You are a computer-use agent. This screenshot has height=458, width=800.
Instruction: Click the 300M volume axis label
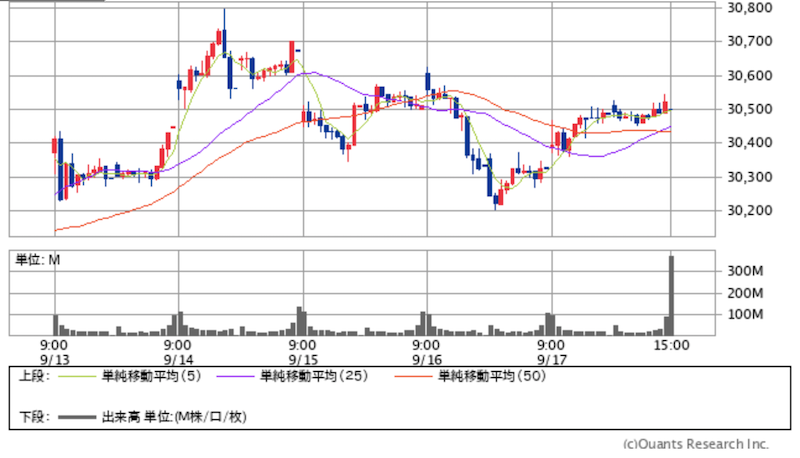tap(745, 271)
